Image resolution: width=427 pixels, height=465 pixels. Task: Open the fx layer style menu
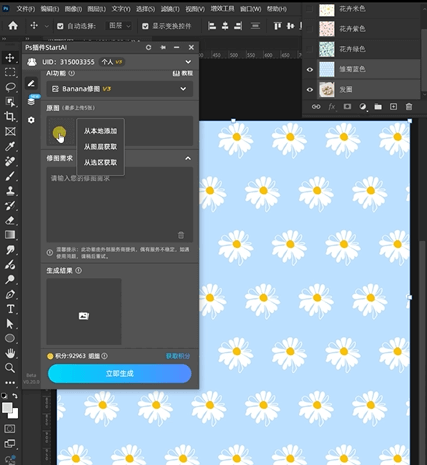coord(332,107)
